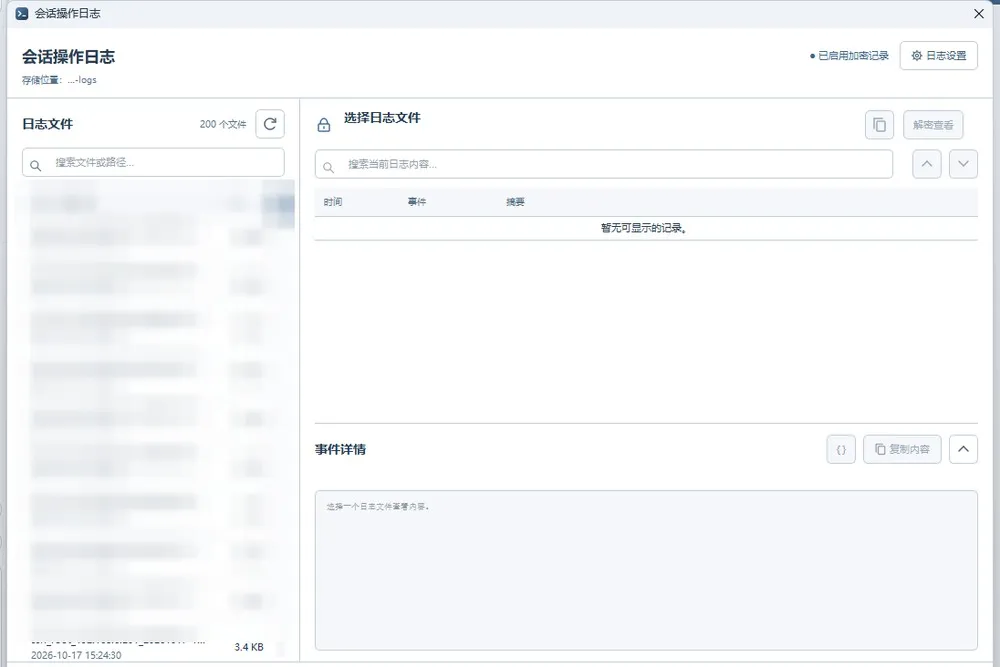Jump to previous search match
This screenshot has width=1000, height=667.
coord(927,165)
